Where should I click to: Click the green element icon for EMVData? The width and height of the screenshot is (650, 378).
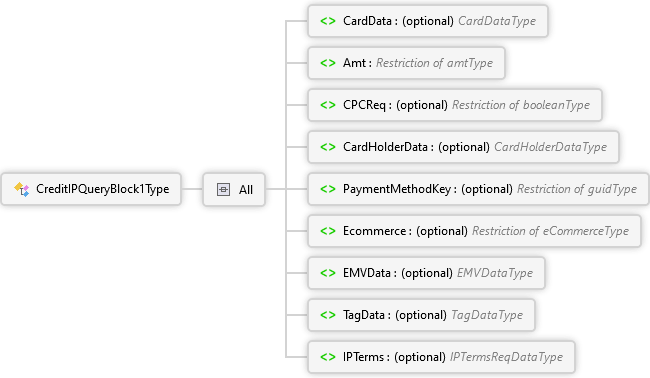click(327, 273)
